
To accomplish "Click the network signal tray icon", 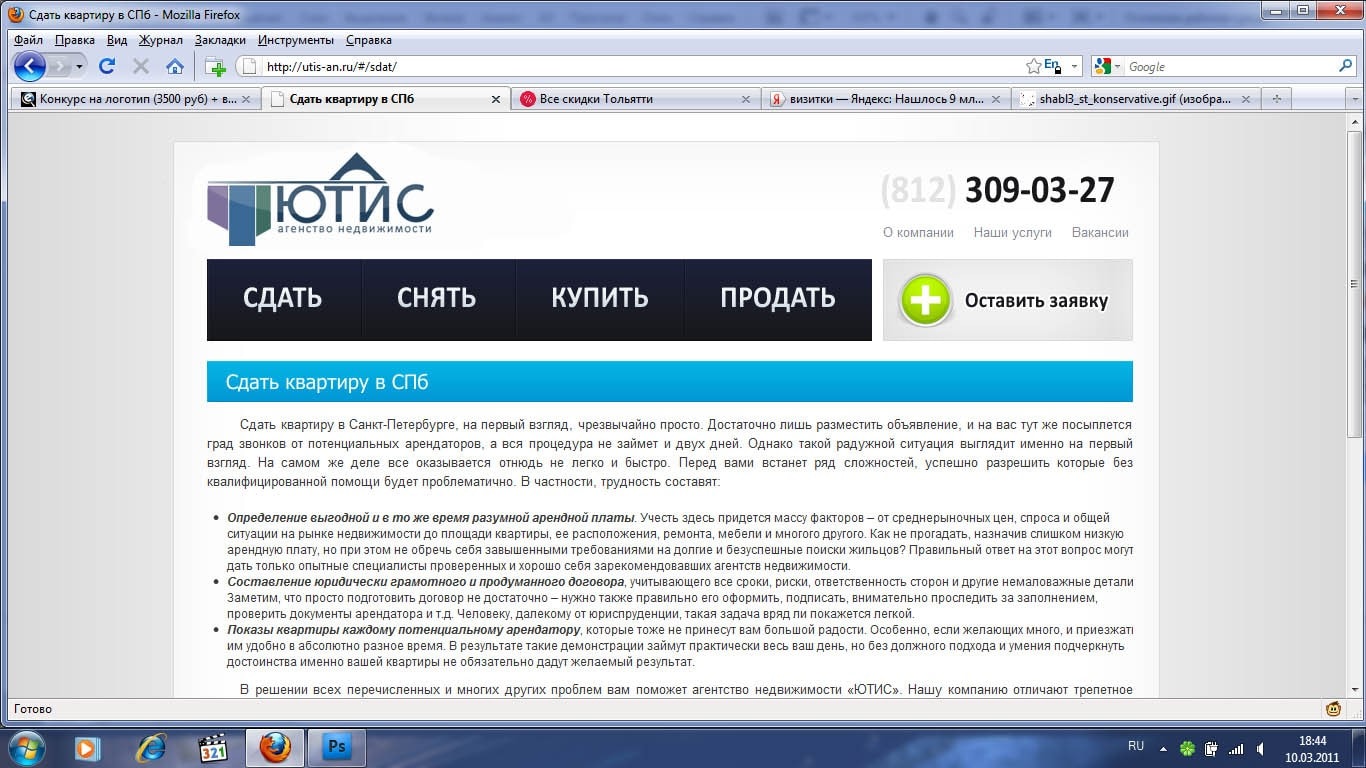I will pos(1237,748).
